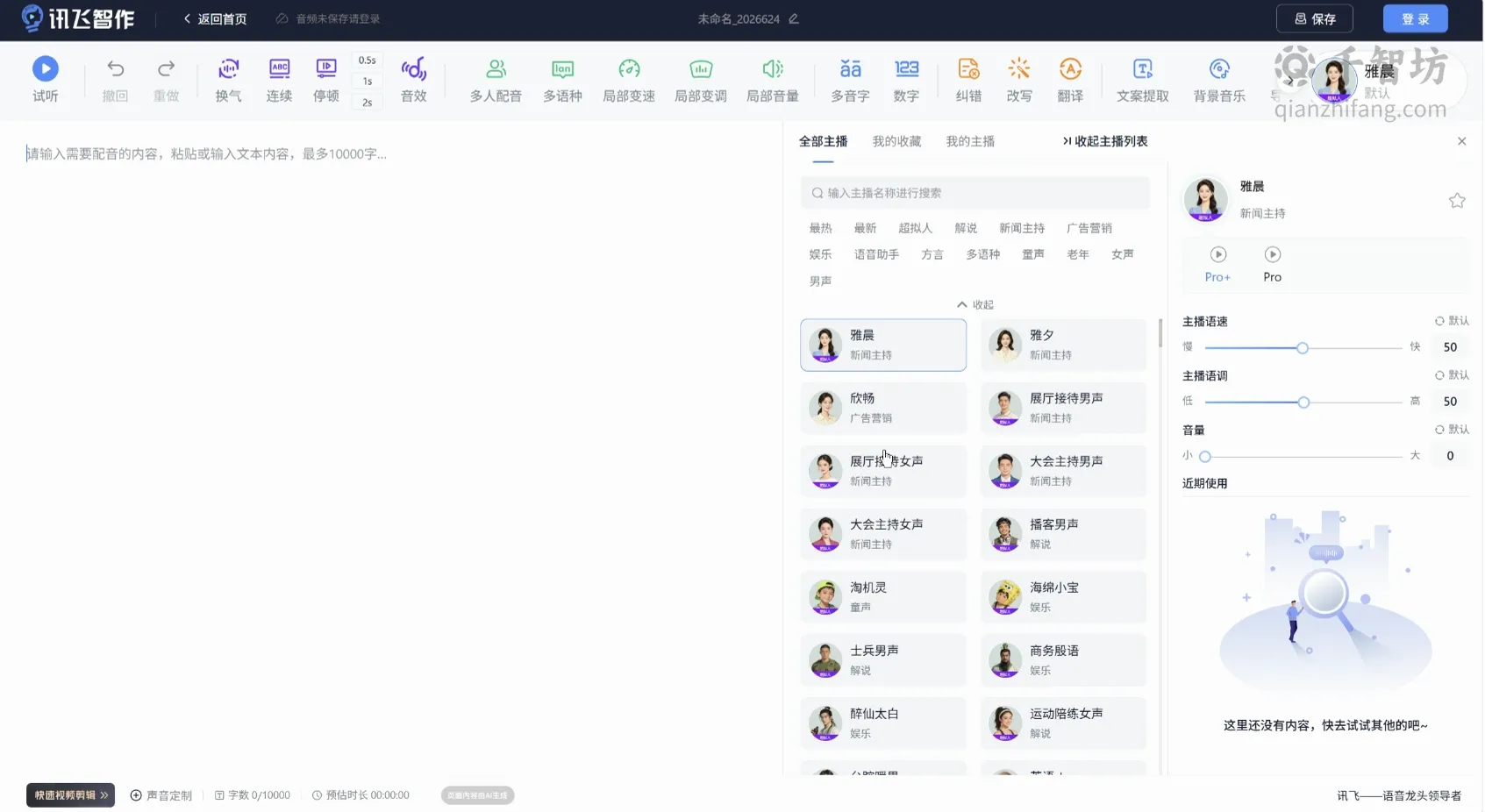Viewport: 1485px width, 812px height.
Task: Filter anchors by 童声 tag
Action: (x=1033, y=254)
